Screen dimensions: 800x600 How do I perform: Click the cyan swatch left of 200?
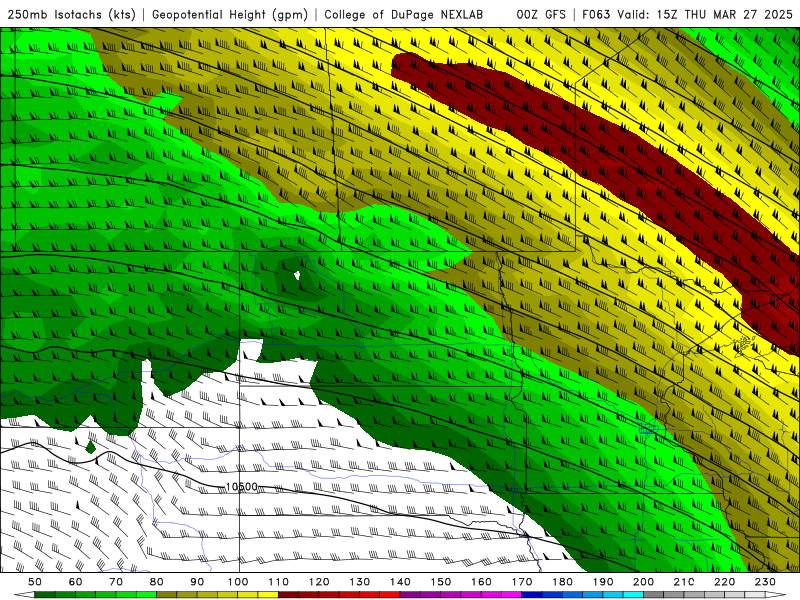[x=633, y=595]
